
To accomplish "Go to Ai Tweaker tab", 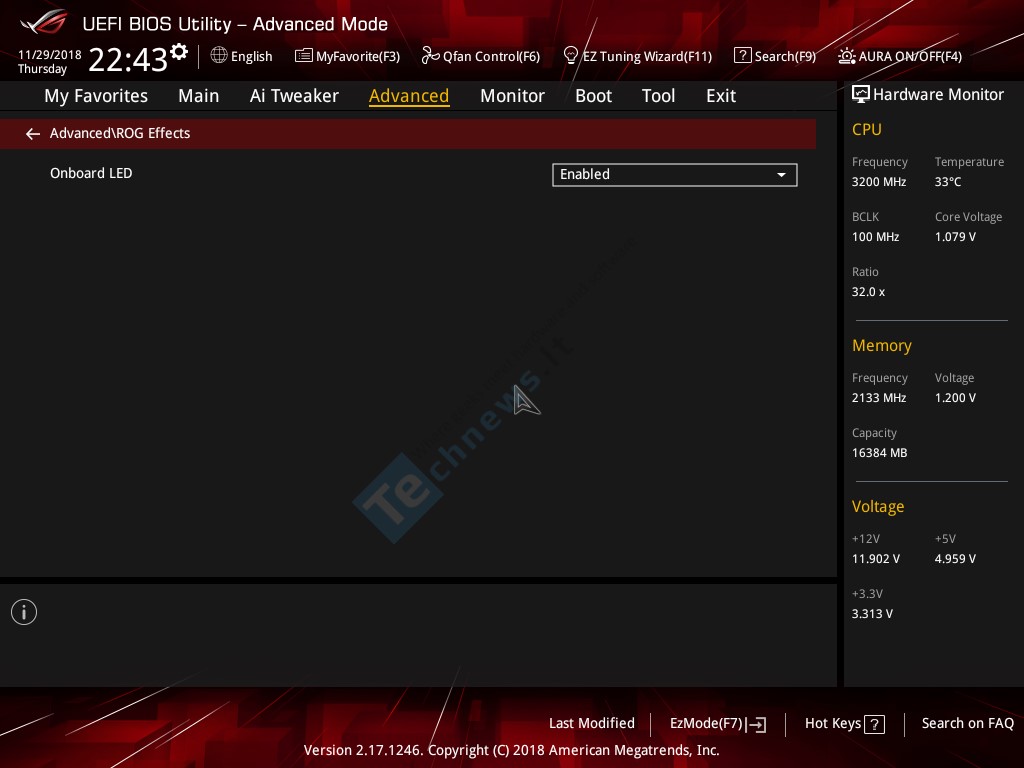I will [x=294, y=96].
